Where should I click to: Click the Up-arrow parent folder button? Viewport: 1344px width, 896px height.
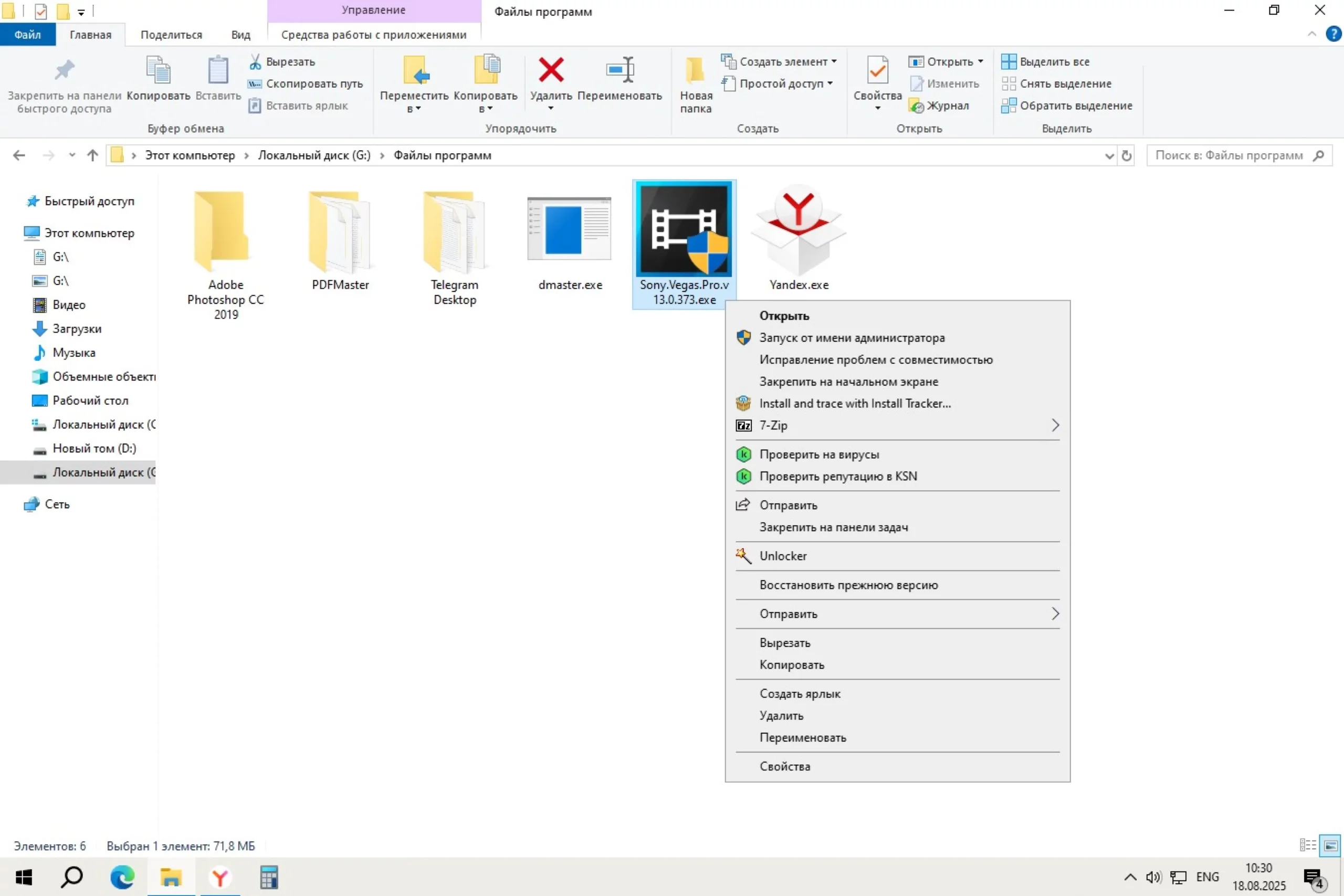point(92,155)
